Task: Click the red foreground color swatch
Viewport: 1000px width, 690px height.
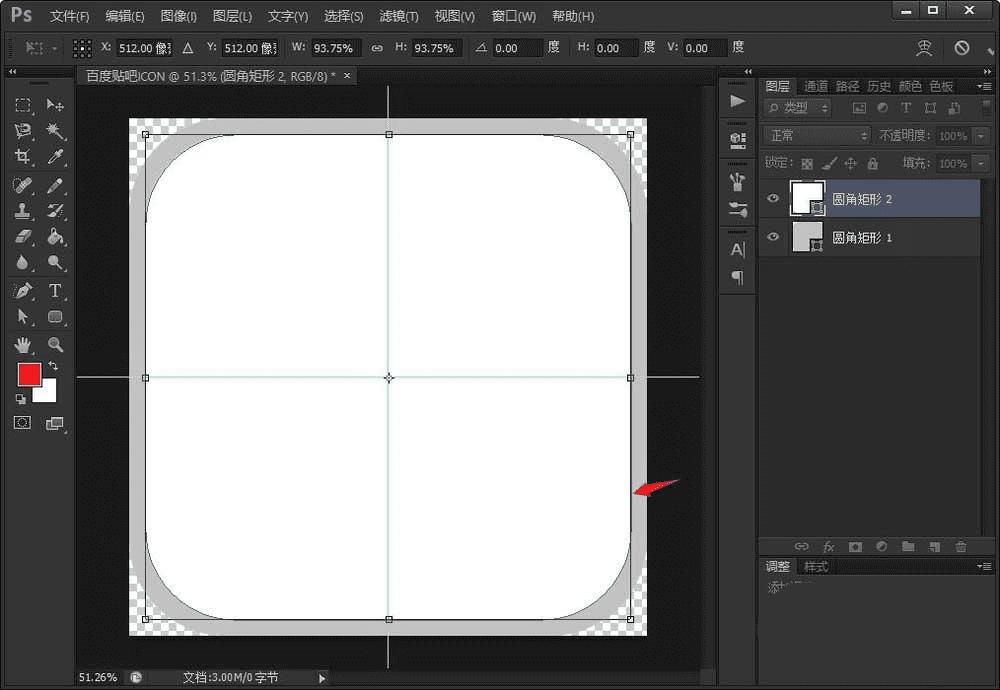Action: (29, 374)
